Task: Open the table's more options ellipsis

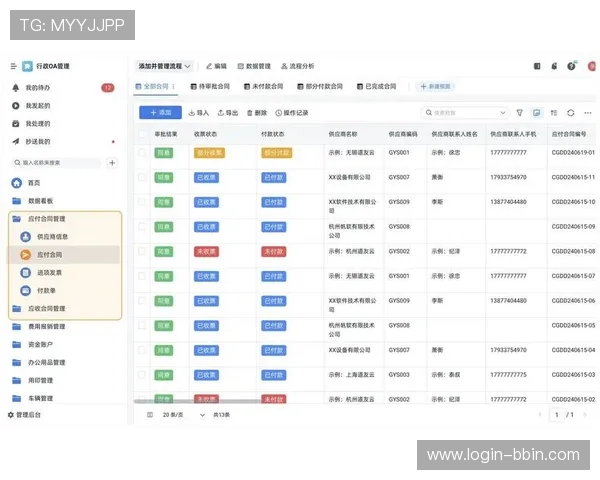Action: pyautogui.click(x=588, y=113)
